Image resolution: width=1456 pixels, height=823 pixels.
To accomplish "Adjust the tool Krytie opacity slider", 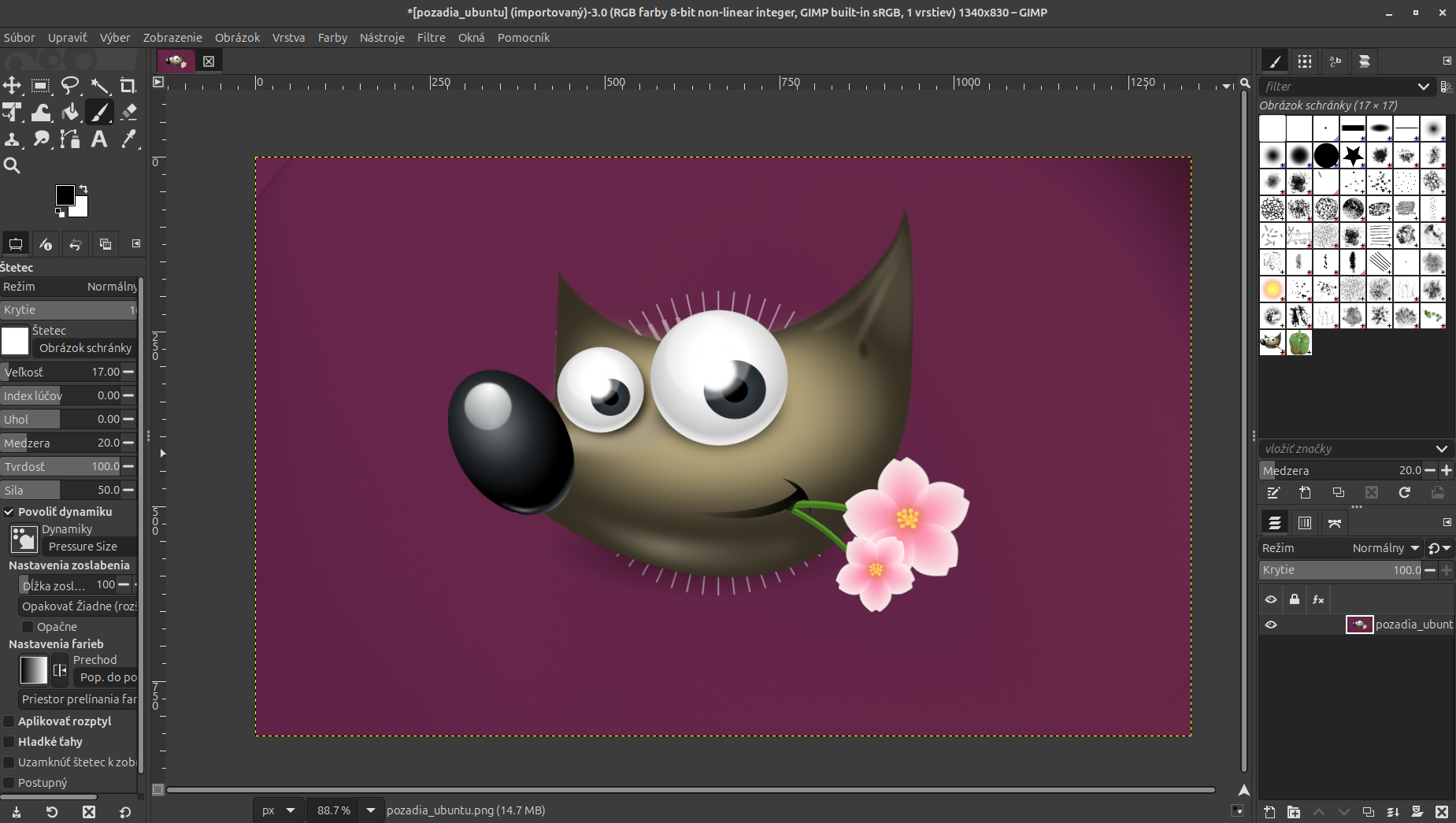I will [69, 310].
